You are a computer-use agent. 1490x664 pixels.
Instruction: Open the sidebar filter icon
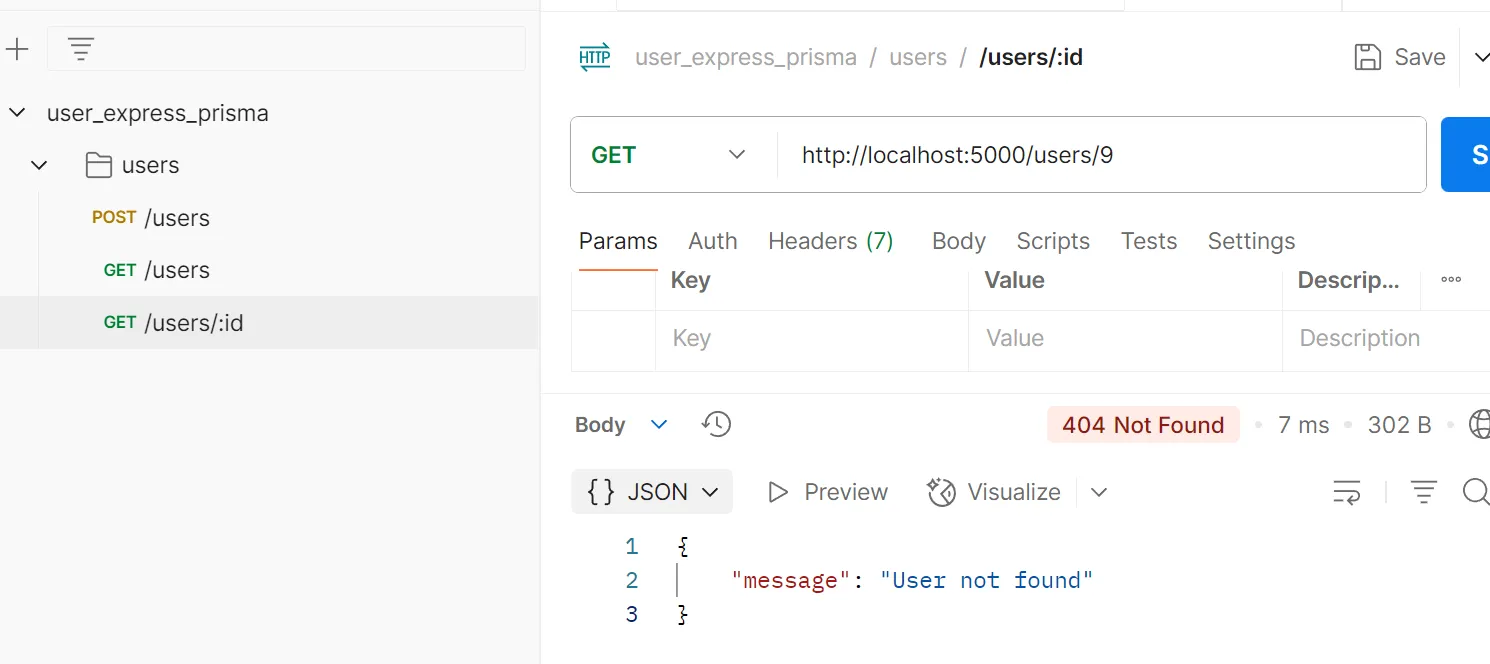[80, 48]
